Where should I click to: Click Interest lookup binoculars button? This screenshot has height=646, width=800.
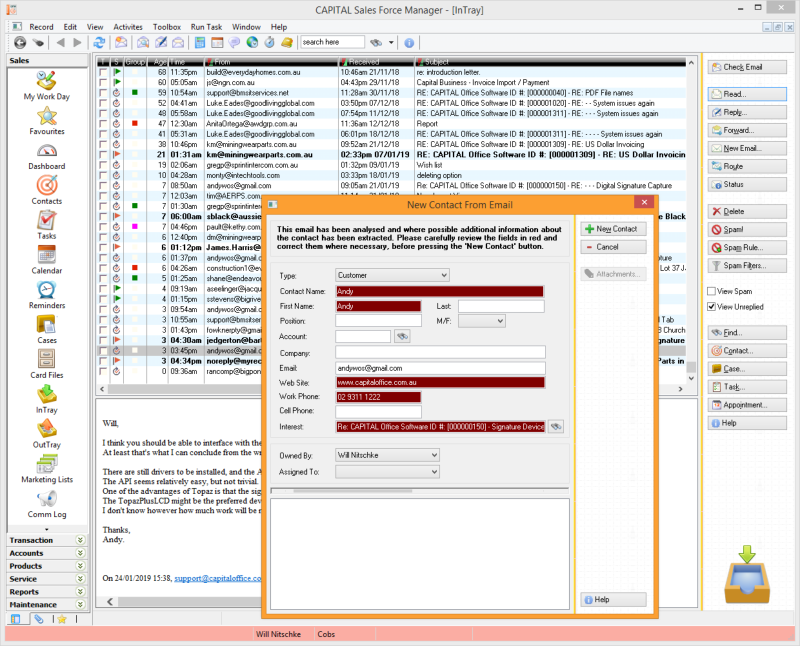point(556,427)
